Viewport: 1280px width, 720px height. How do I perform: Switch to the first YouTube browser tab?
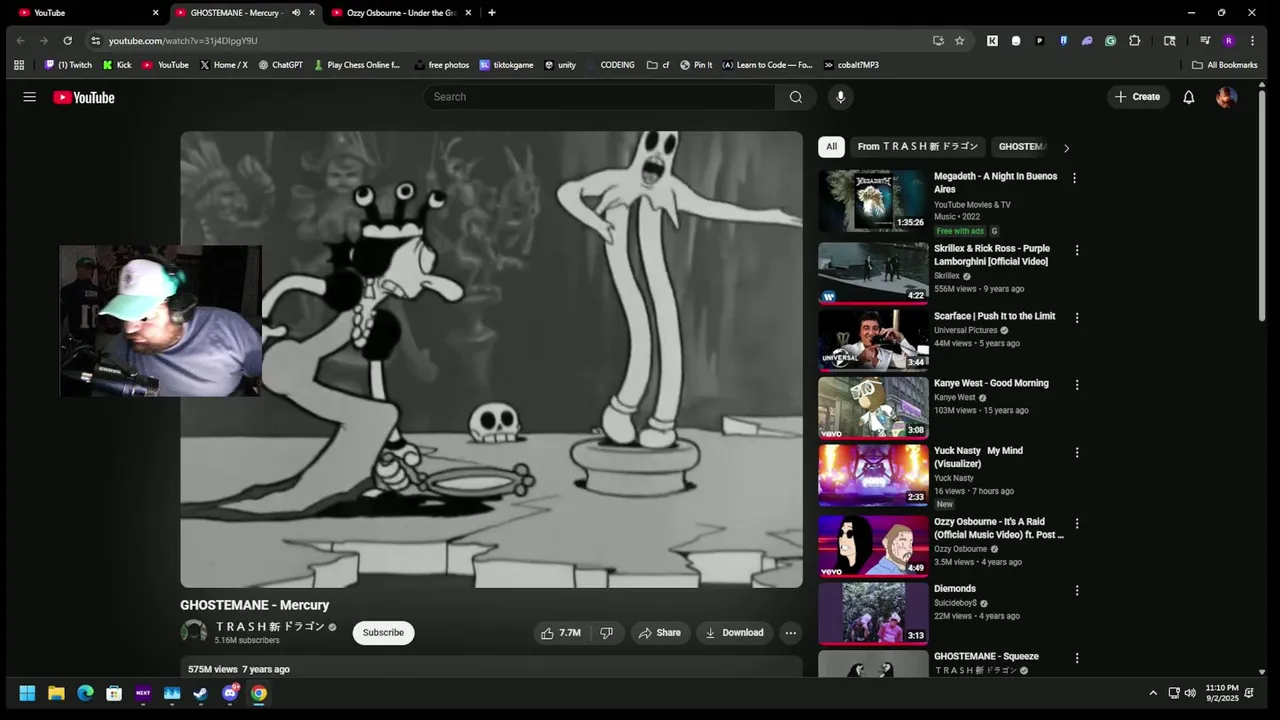click(x=88, y=13)
